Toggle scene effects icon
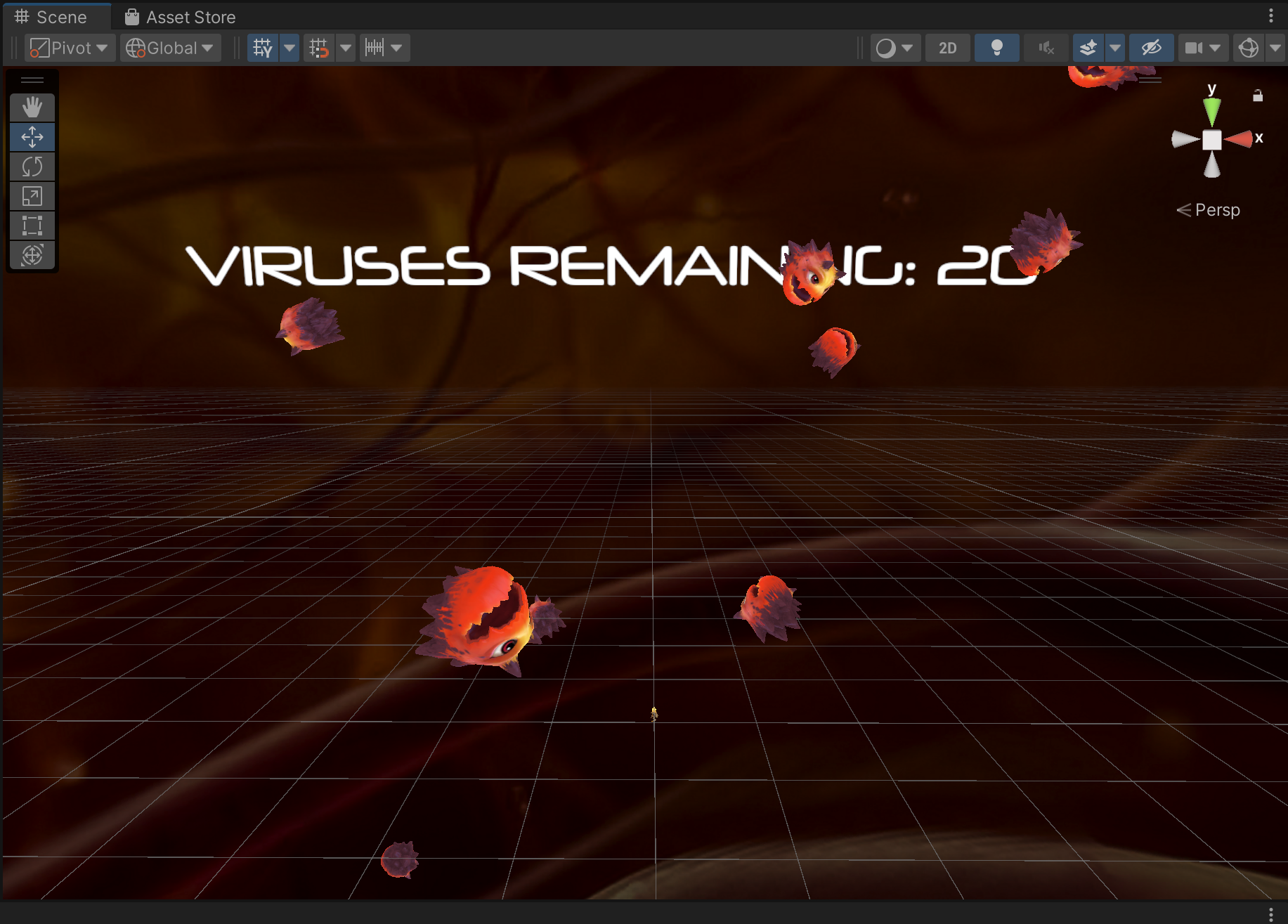Image resolution: width=1288 pixels, height=924 pixels. click(x=1088, y=48)
